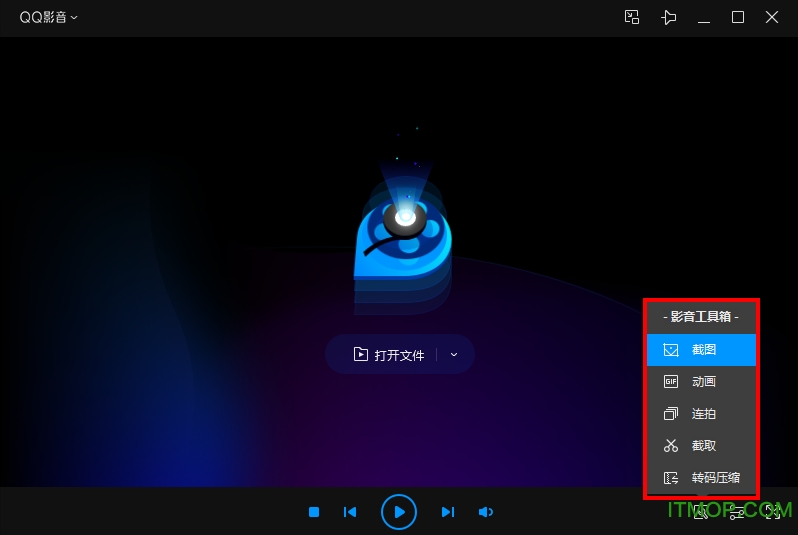Screen dimensions: 798x535
Task: Select 截图 in the toolbox menu
Action: coord(701,350)
